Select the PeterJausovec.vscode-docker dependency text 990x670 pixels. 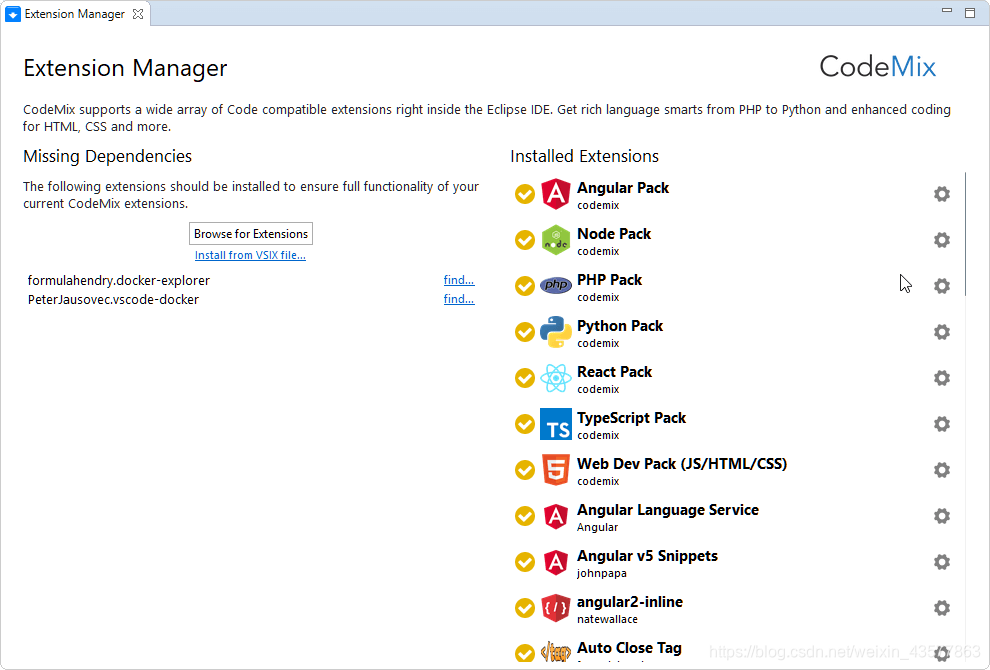(x=113, y=299)
